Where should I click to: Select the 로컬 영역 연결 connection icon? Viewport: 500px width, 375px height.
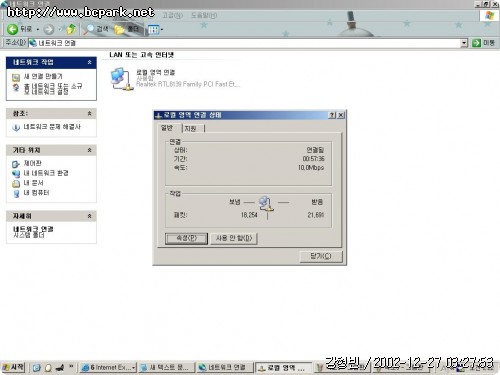(122, 79)
